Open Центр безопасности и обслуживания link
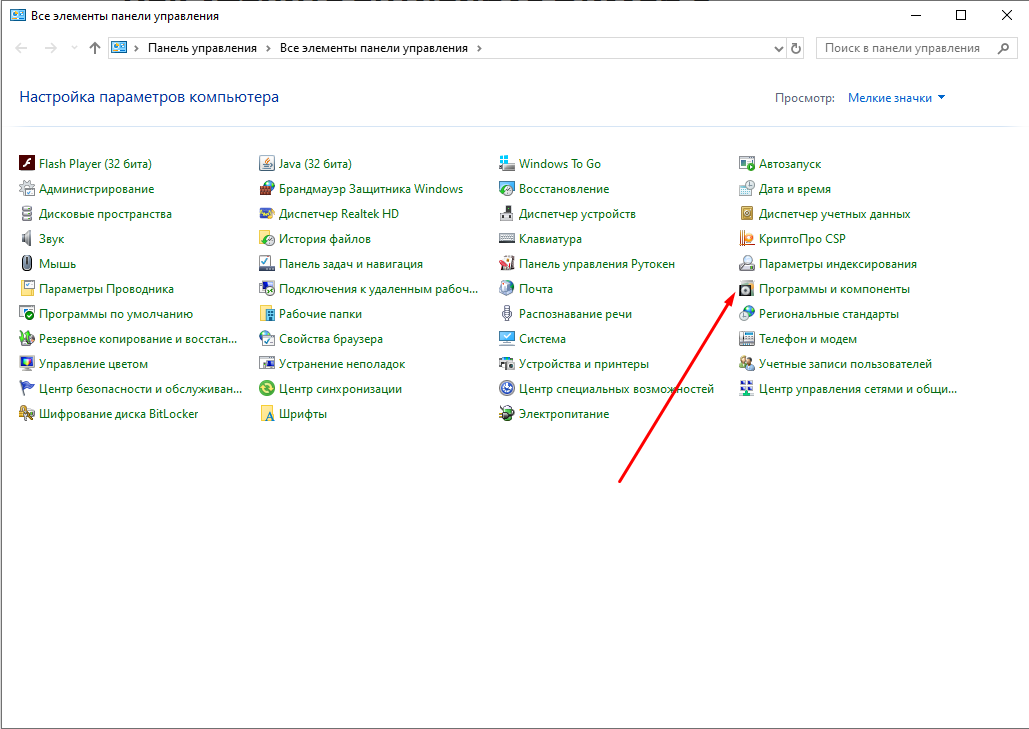Image resolution: width=1029 pixels, height=729 pixels. click(x=140, y=388)
